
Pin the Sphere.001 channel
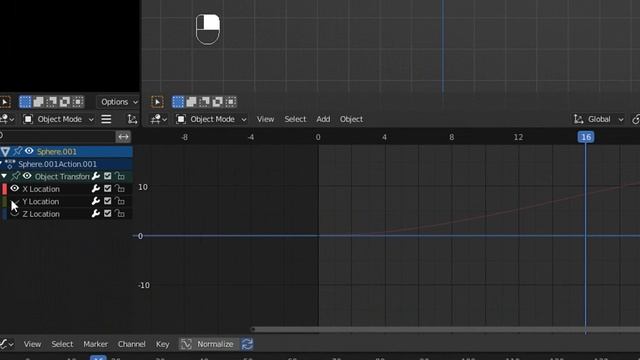pos(18,151)
